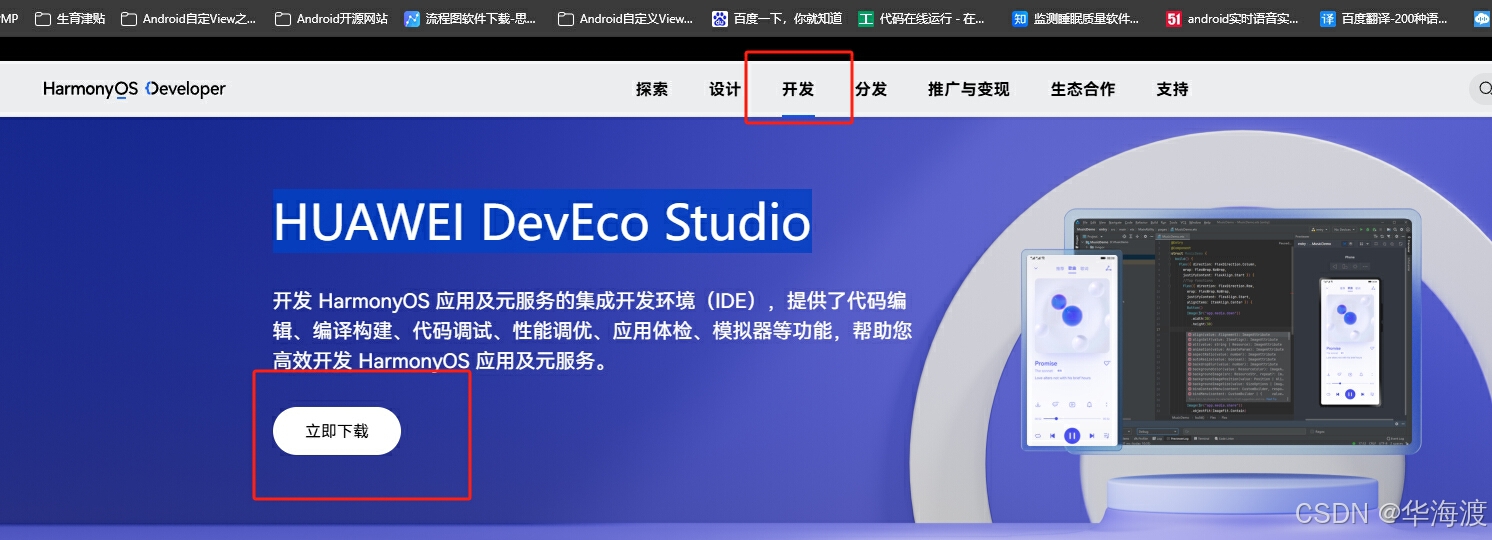Click the HarmonyOS Developer logo
Image resolution: width=1492 pixels, height=540 pixels.
click(x=134, y=89)
